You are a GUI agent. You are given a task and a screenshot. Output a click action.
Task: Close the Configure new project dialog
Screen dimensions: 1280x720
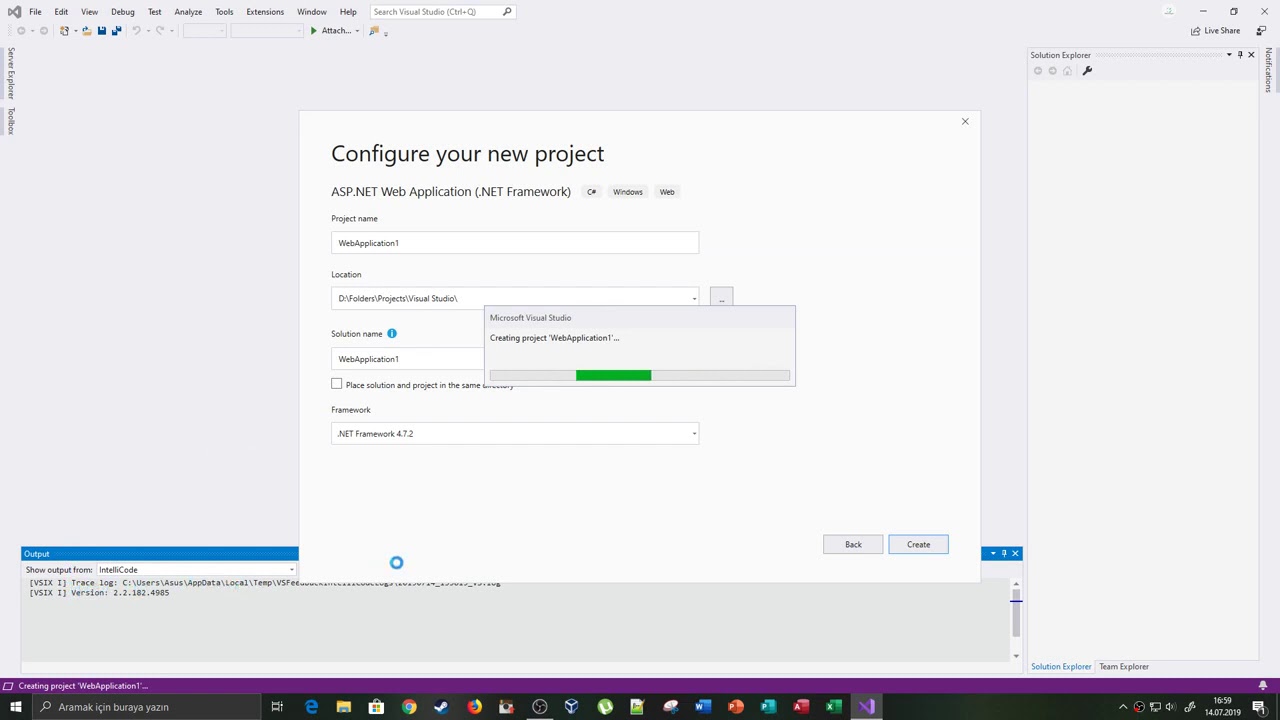coord(965,122)
